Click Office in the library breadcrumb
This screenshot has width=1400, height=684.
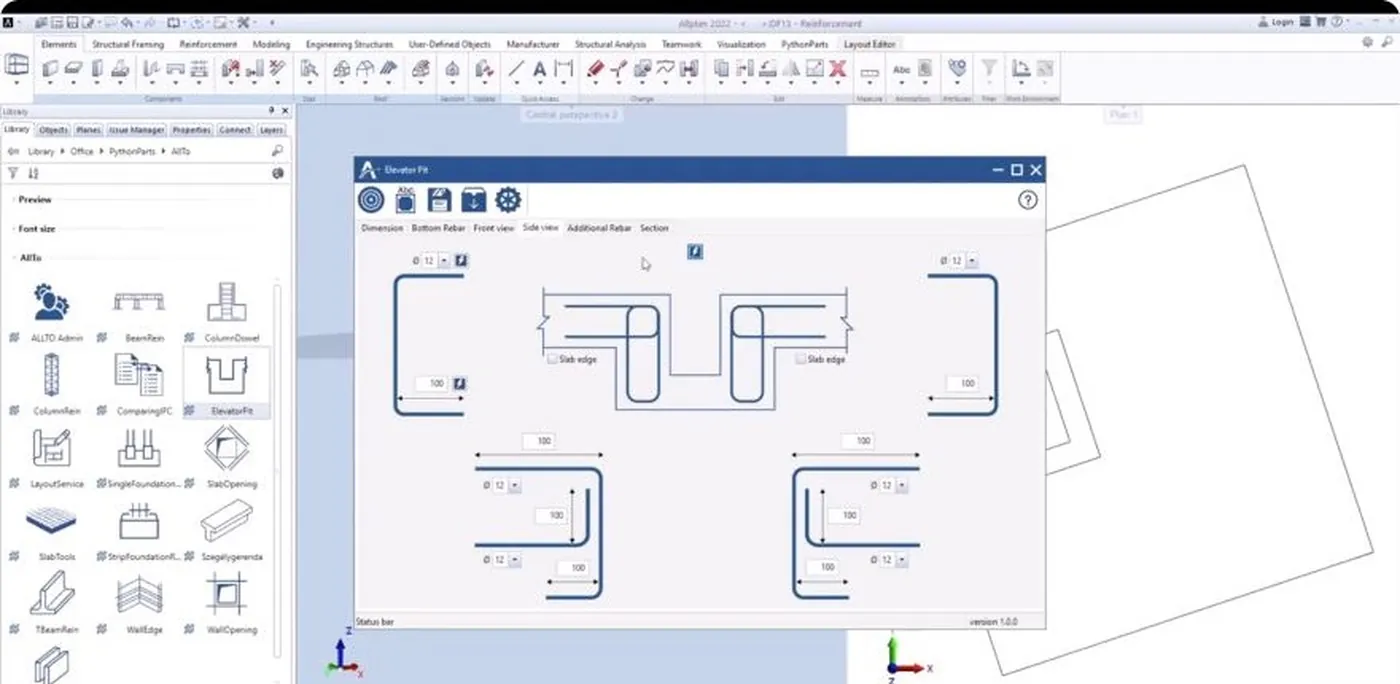click(82, 151)
